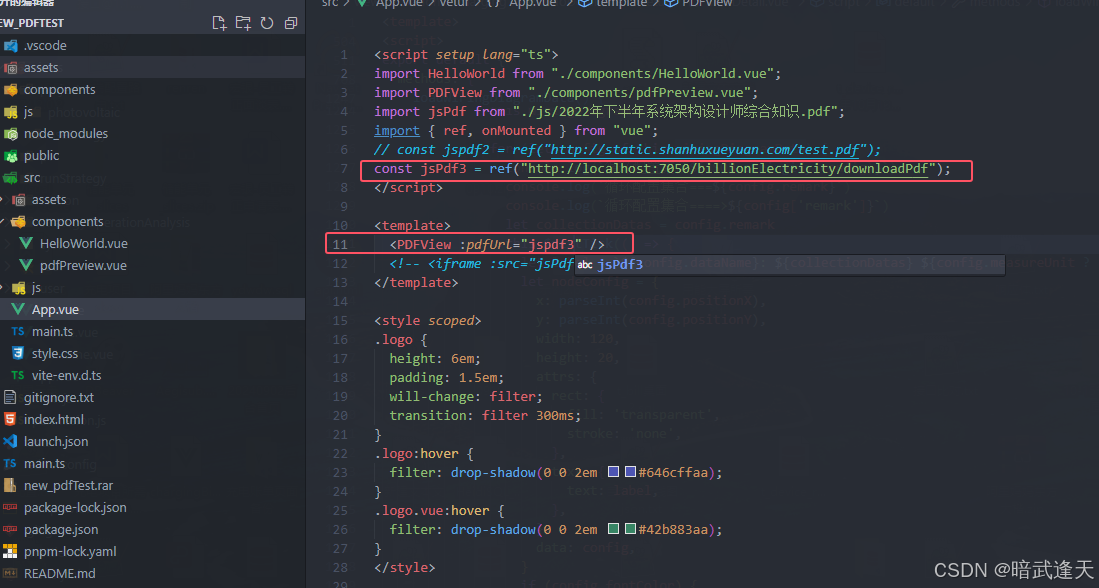Select App.vue in the file tree
This screenshot has height=588, width=1099.
point(152,309)
